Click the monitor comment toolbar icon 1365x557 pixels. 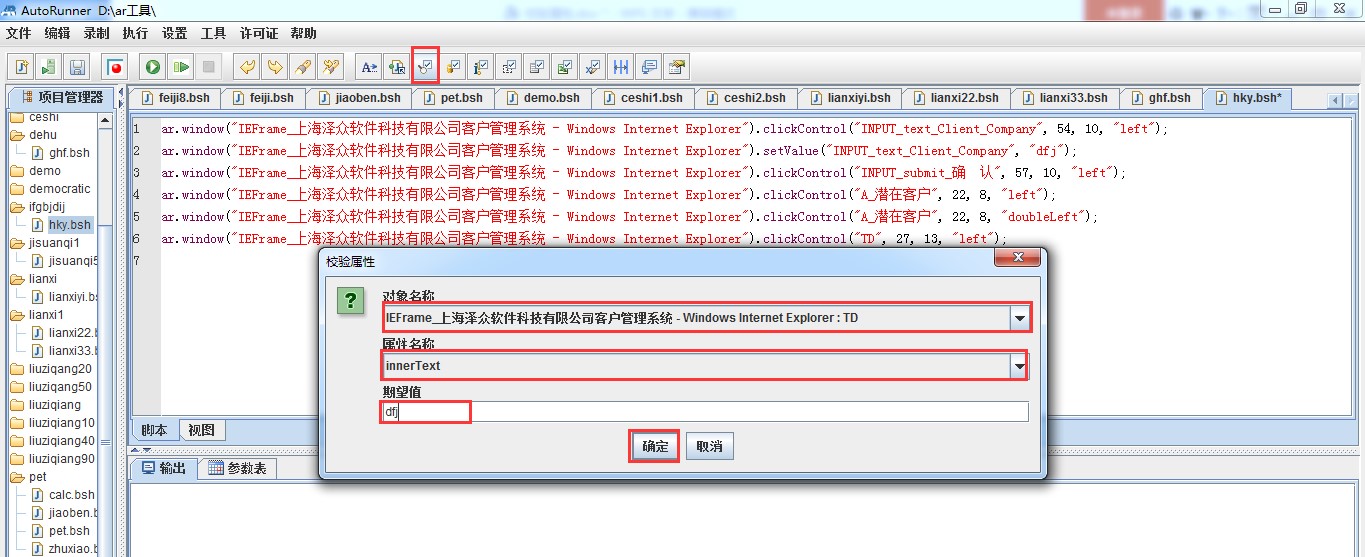649,67
